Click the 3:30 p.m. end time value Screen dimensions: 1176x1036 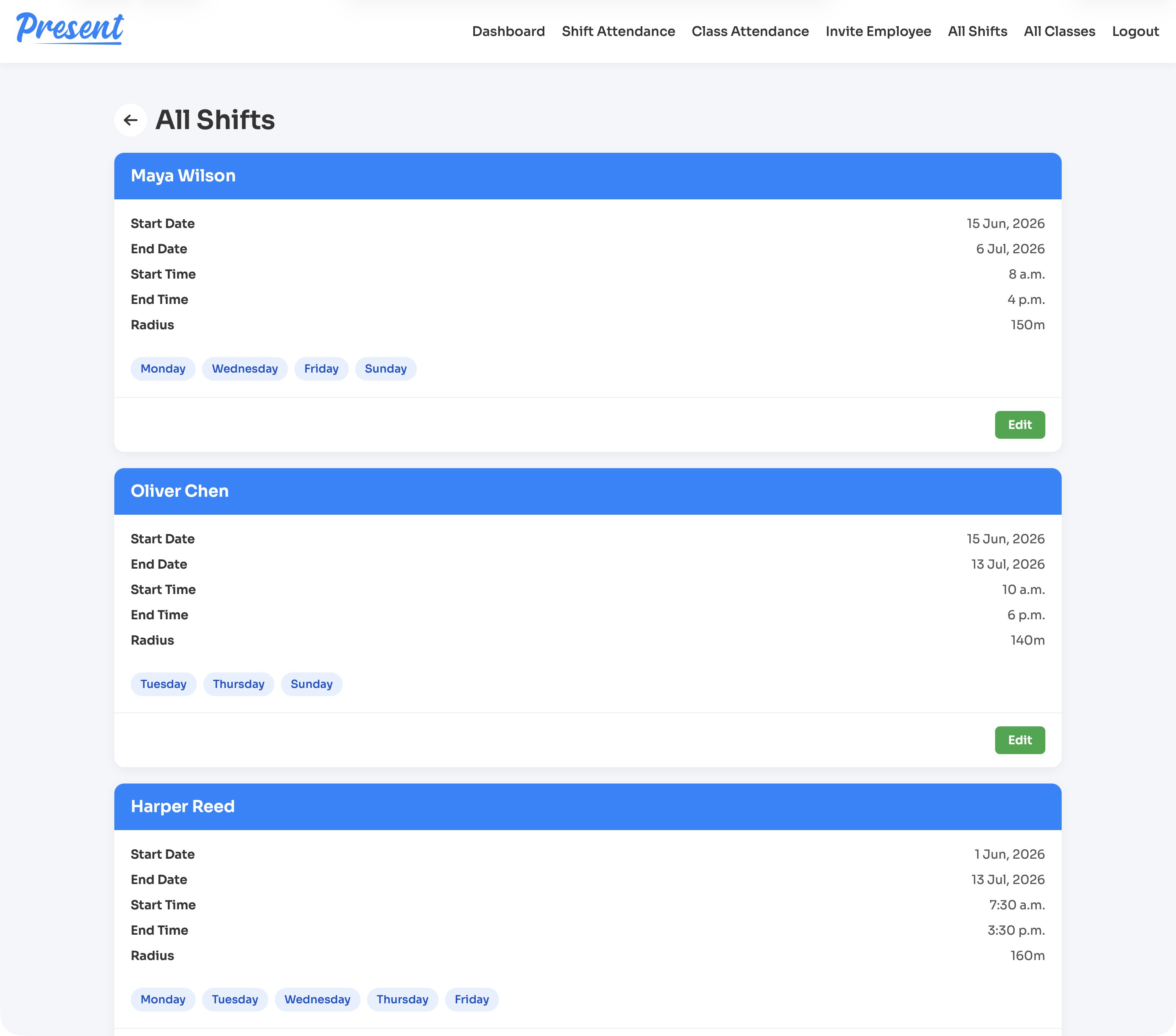pos(1016,931)
